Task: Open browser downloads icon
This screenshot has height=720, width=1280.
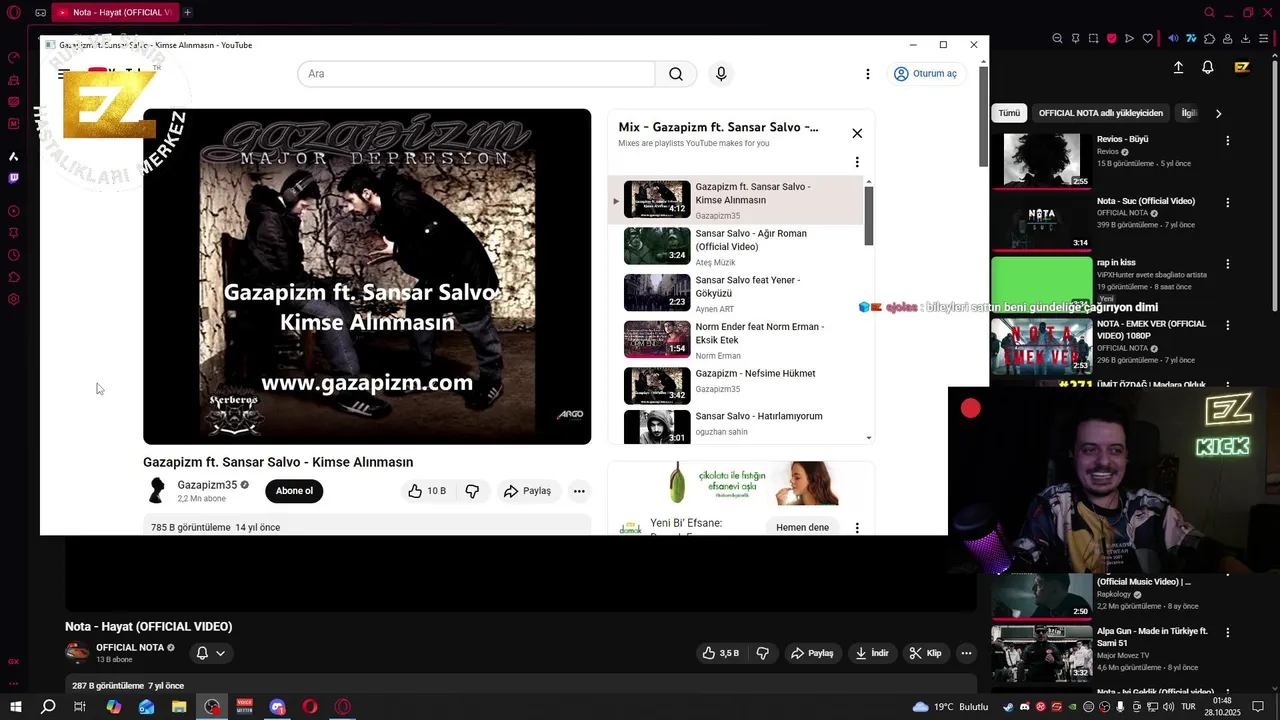Action: click(x=1246, y=39)
